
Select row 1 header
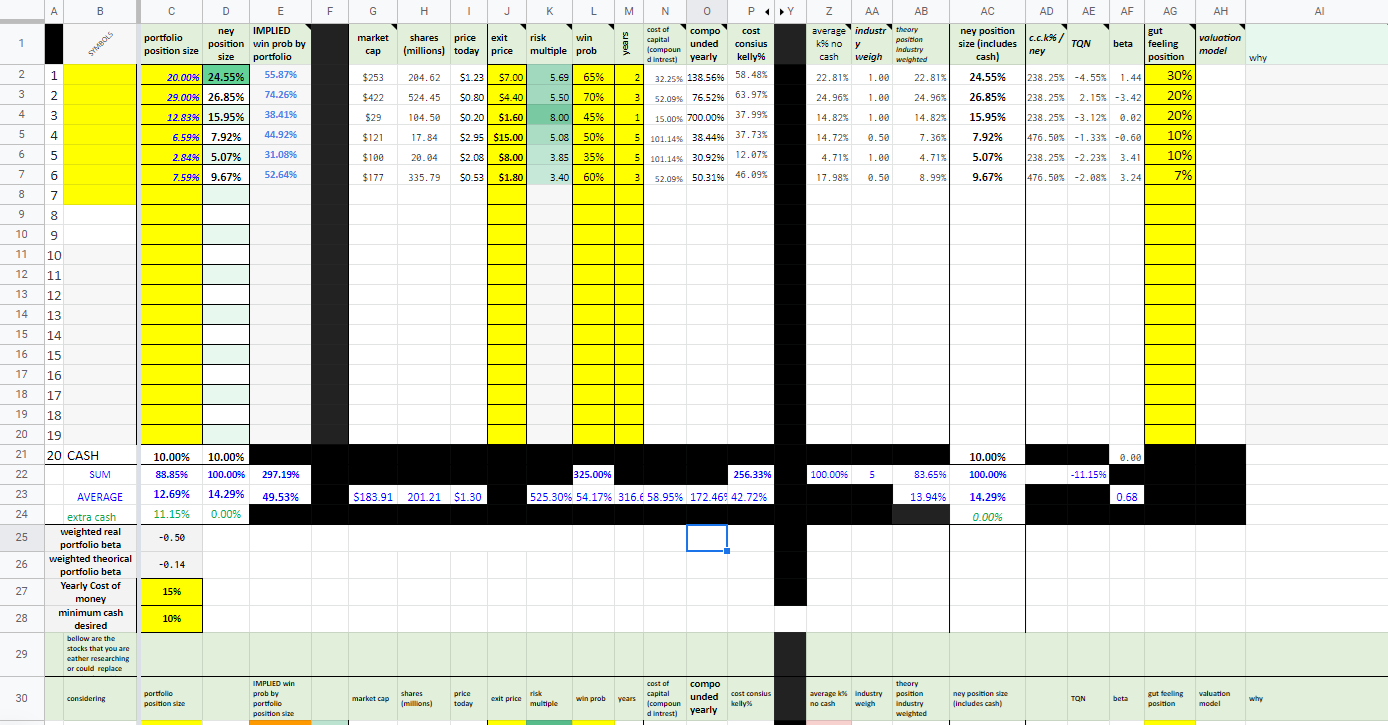pyautogui.click(x=22, y=43)
